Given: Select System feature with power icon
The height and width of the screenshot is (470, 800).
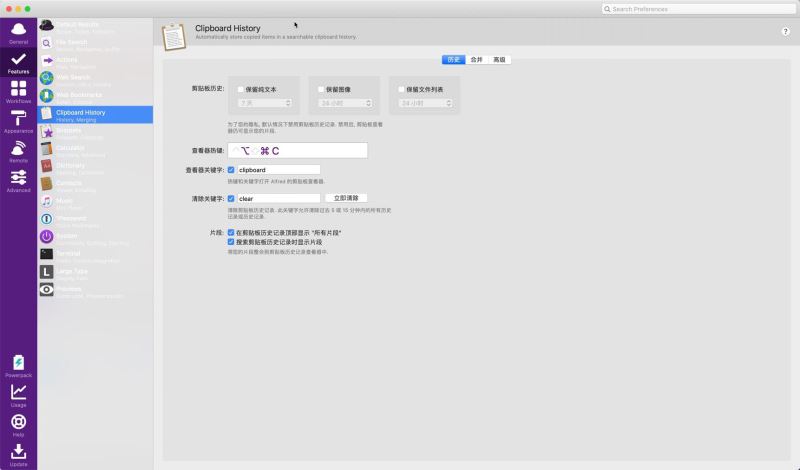Looking at the screenshot, I should coord(95,238).
